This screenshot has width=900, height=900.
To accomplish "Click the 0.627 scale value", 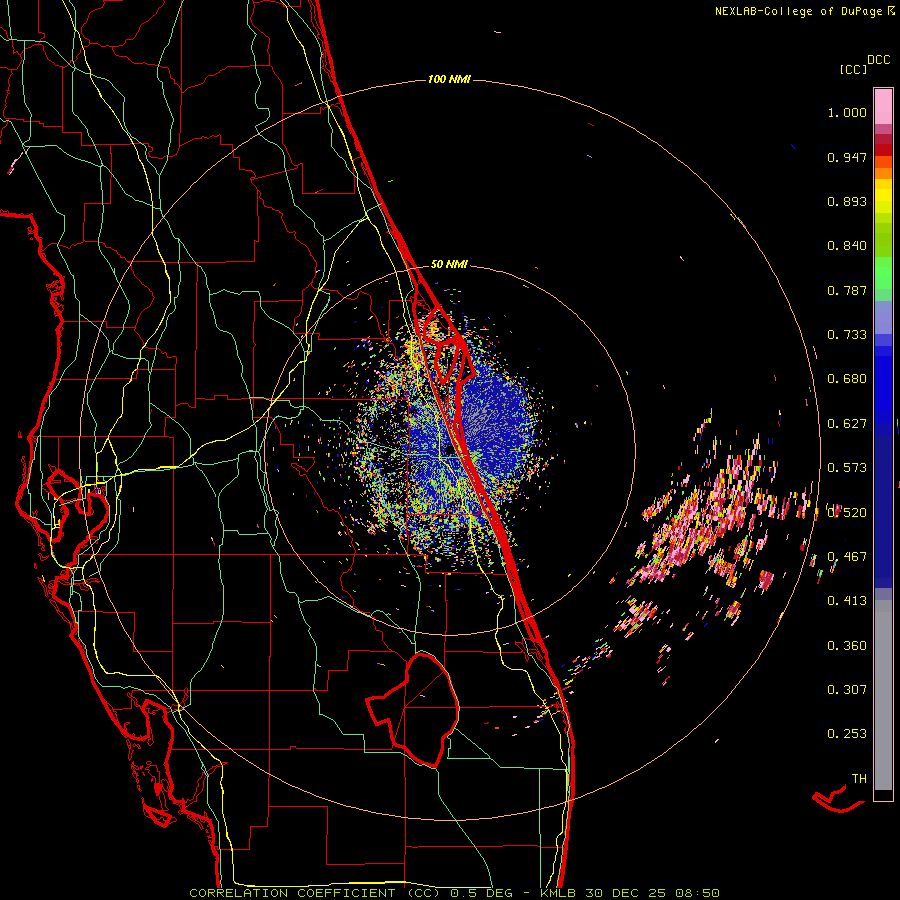I will [847, 424].
